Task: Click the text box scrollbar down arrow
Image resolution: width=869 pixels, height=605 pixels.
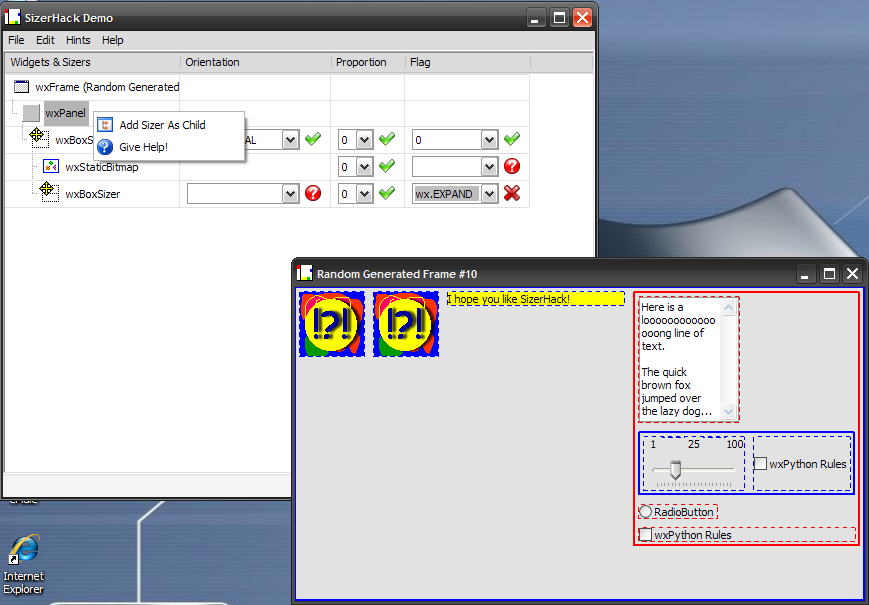Action: point(728,411)
